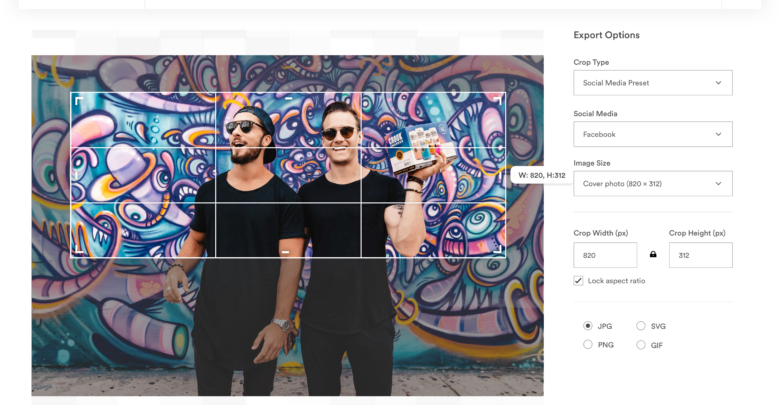Screen dimensions: 780x405
Task: Select the JPG export format
Action: (588, 326)
